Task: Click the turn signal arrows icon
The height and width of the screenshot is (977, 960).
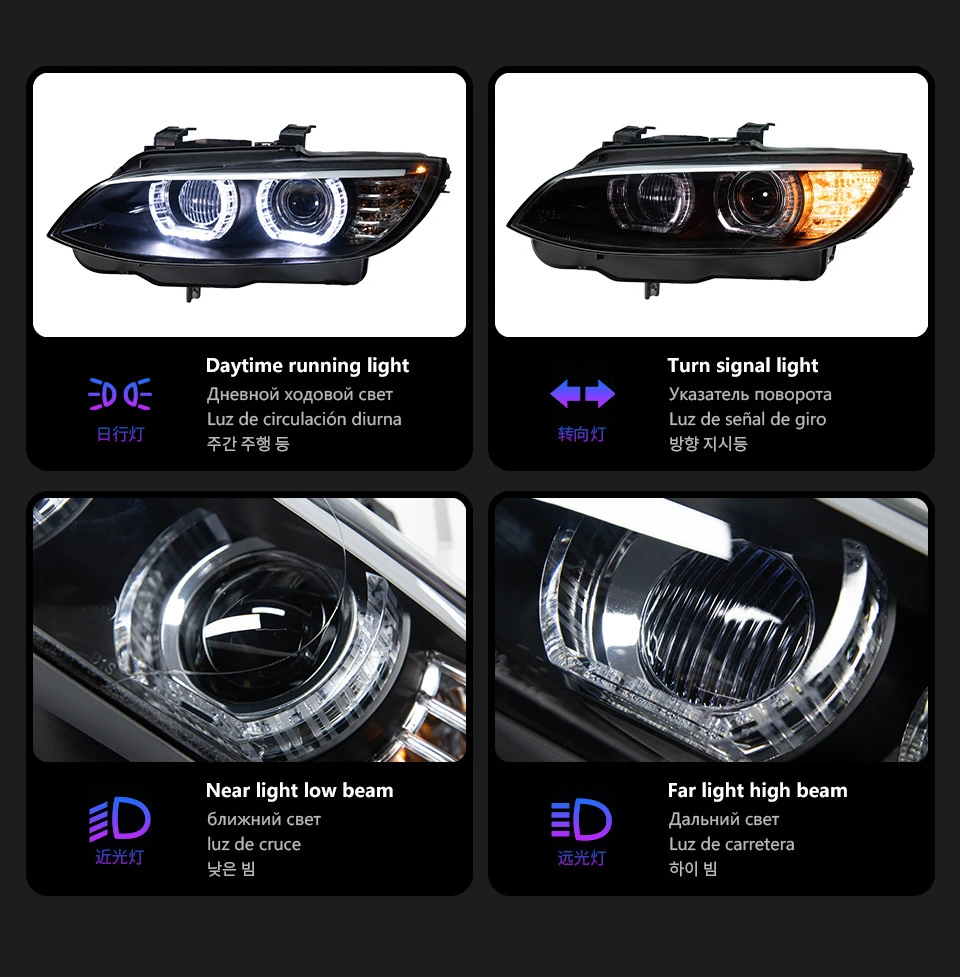Action: point(582,394)
